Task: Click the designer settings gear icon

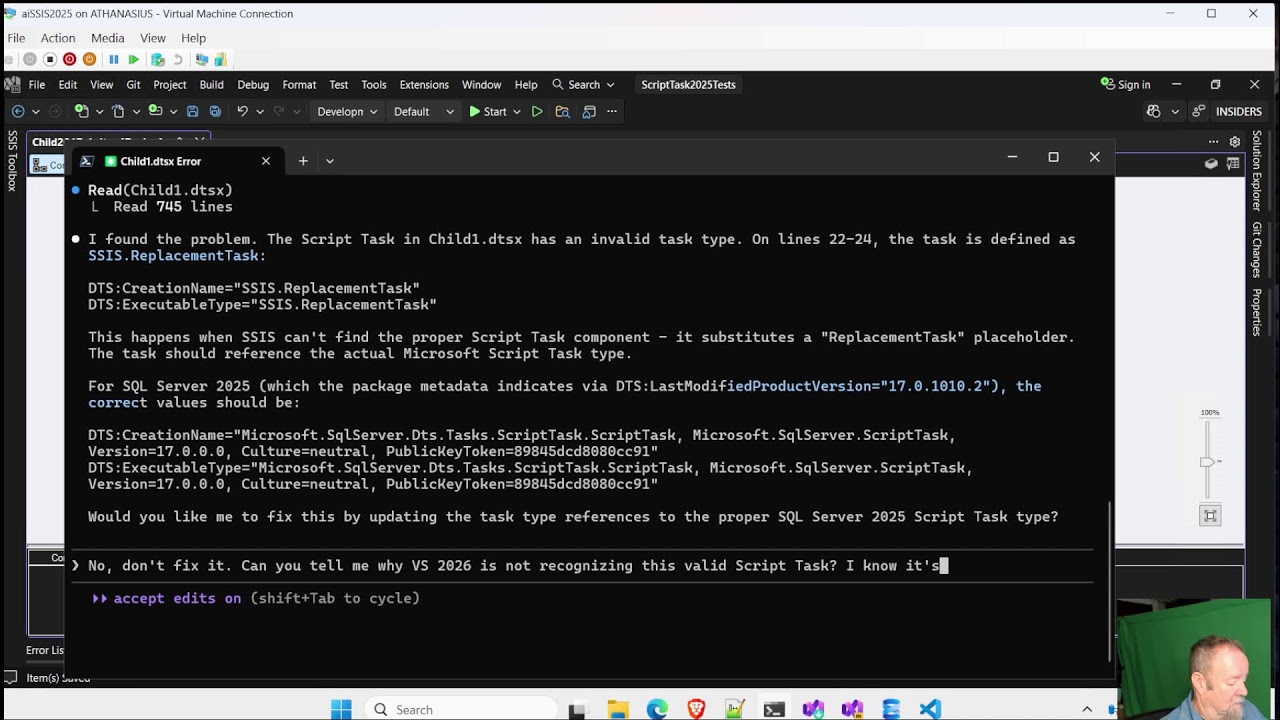Action: pos(1235,141)
